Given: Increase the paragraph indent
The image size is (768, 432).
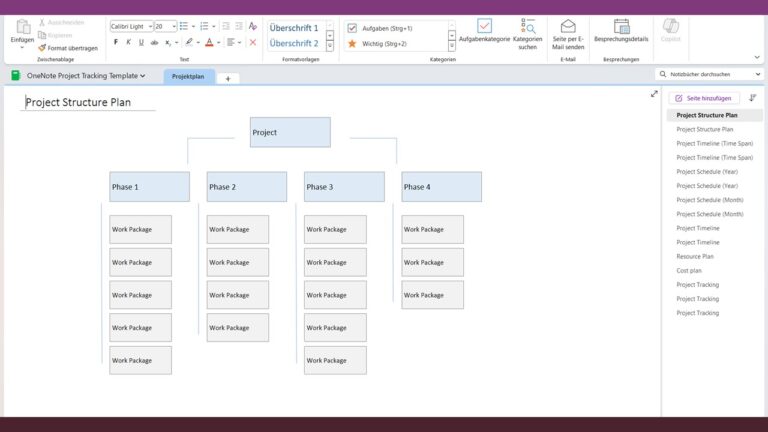Looking at the screenshot, I should tap(239, 26).
